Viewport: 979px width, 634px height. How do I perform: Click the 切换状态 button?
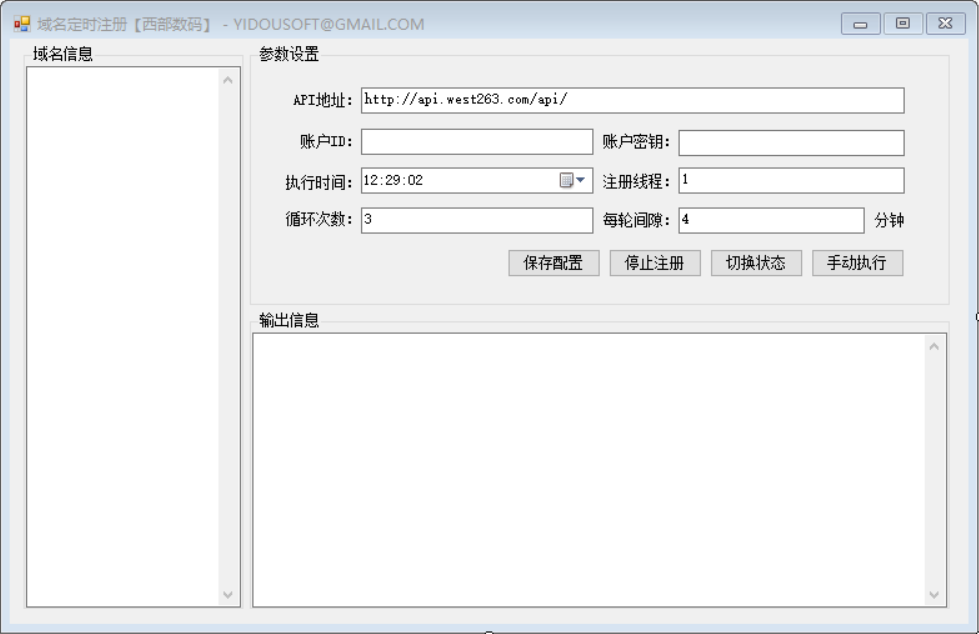coord(756,263)
